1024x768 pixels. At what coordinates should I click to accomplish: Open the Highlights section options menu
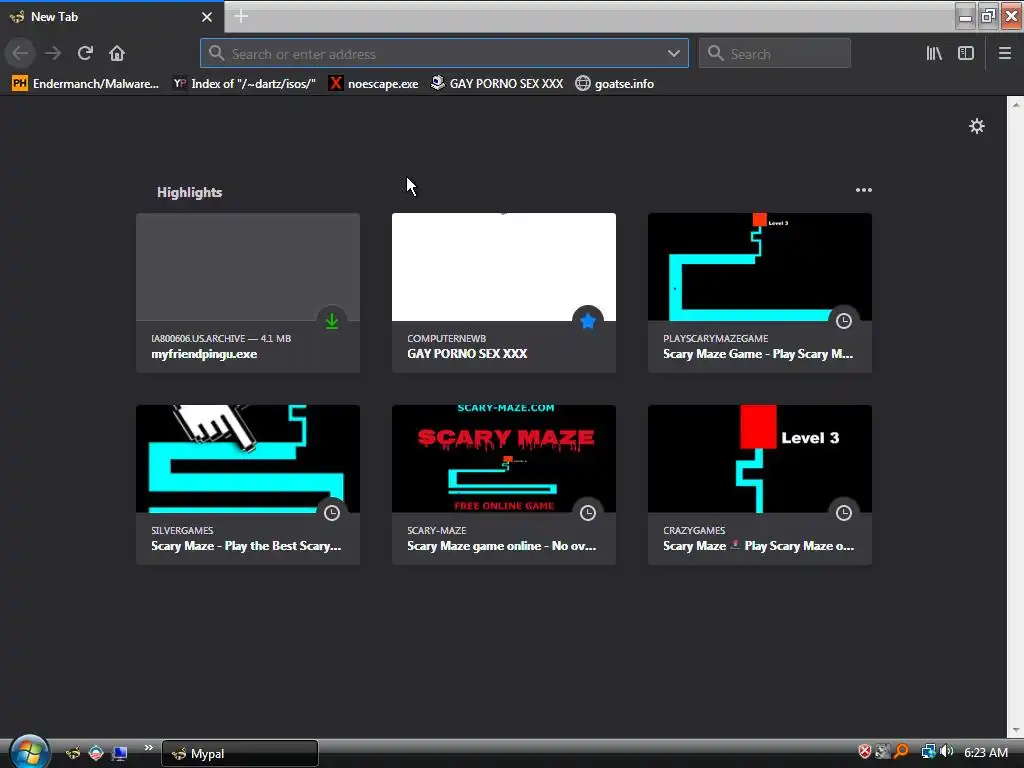(863, 190)
